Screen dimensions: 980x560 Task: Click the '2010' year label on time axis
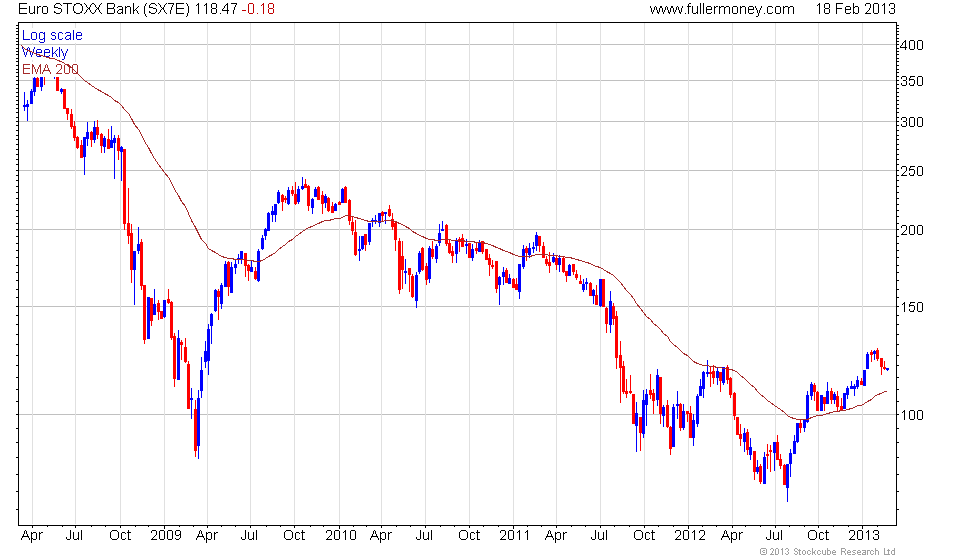click(x=341, y=536)
